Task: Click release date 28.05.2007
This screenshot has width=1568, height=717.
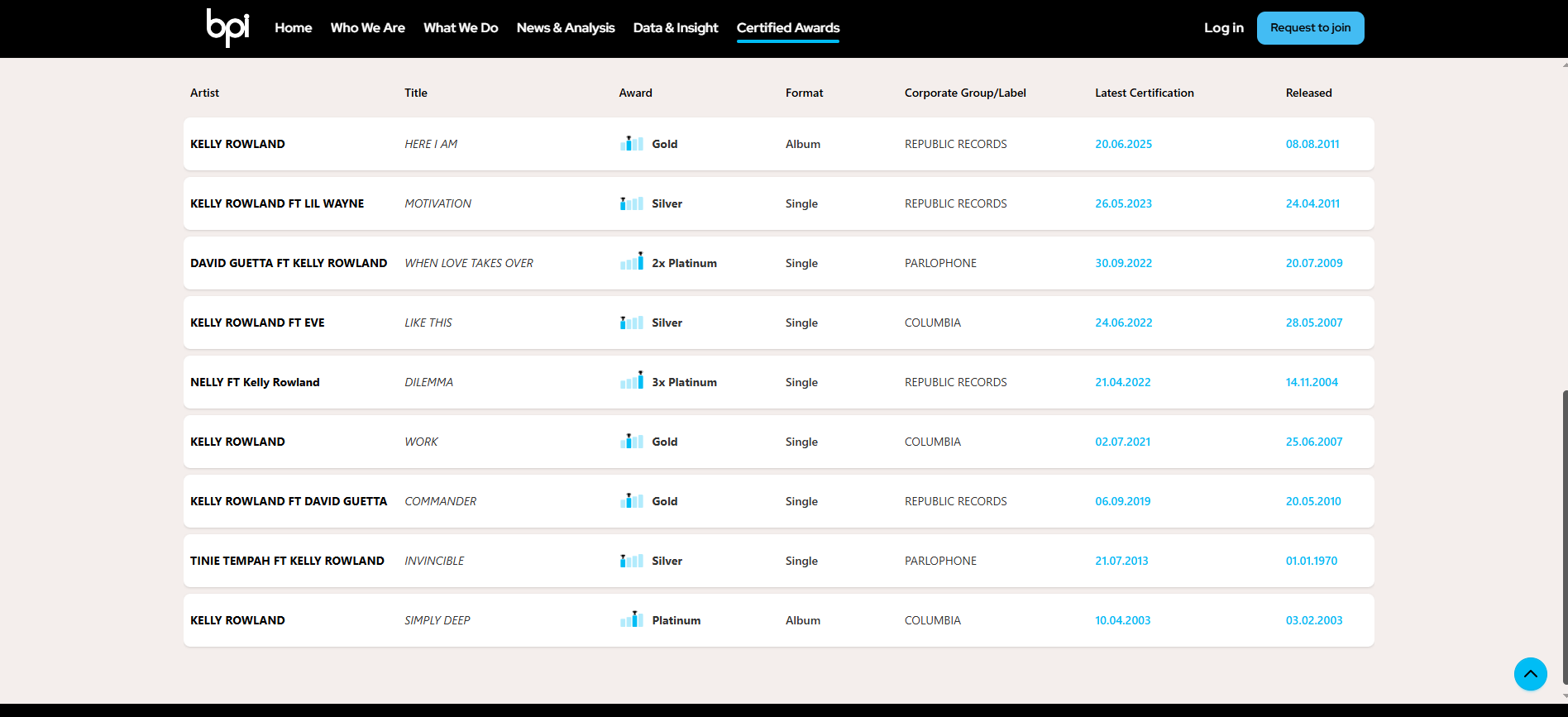Action: pos(1314,323)
